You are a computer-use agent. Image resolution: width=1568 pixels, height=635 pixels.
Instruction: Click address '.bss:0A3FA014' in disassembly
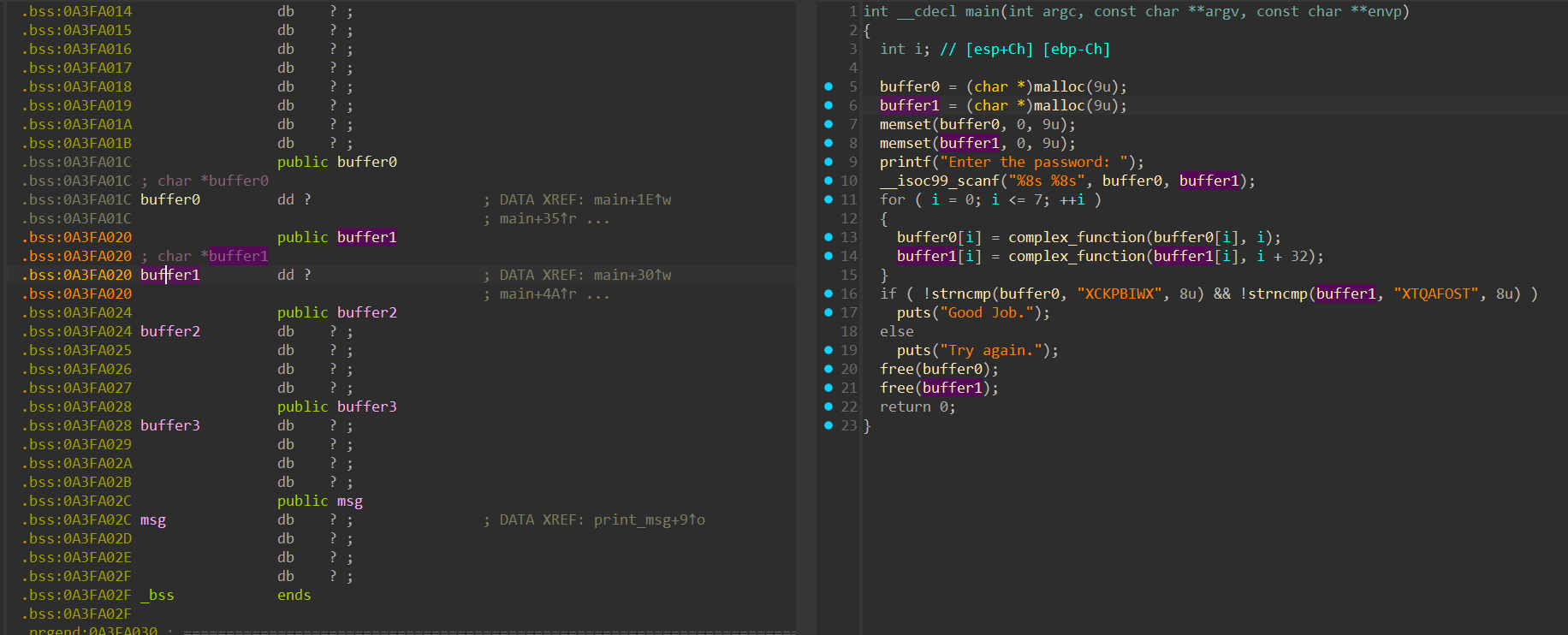[x=77, y=11]
